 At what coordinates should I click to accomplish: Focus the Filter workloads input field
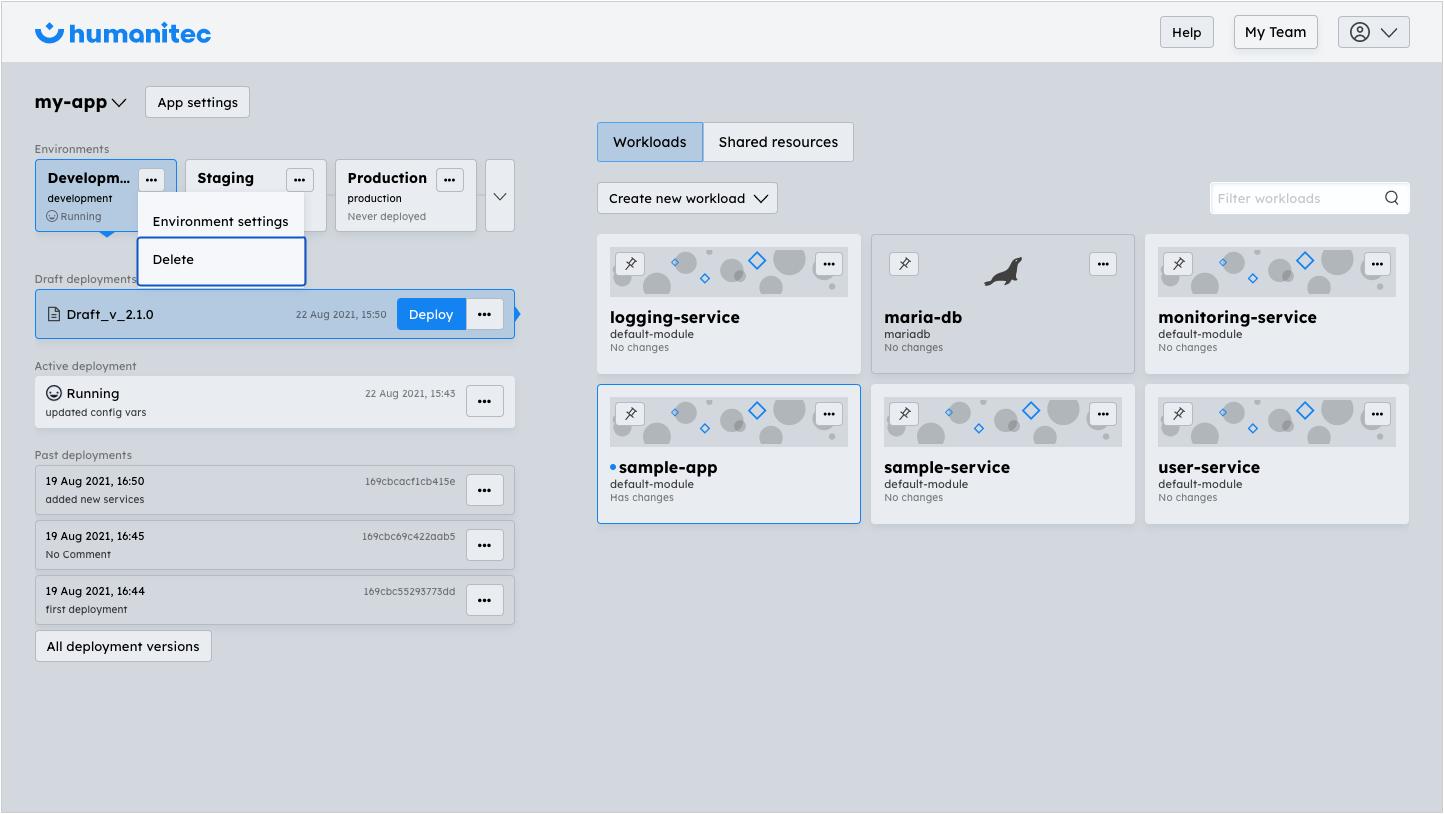[x=1295, y=198]
